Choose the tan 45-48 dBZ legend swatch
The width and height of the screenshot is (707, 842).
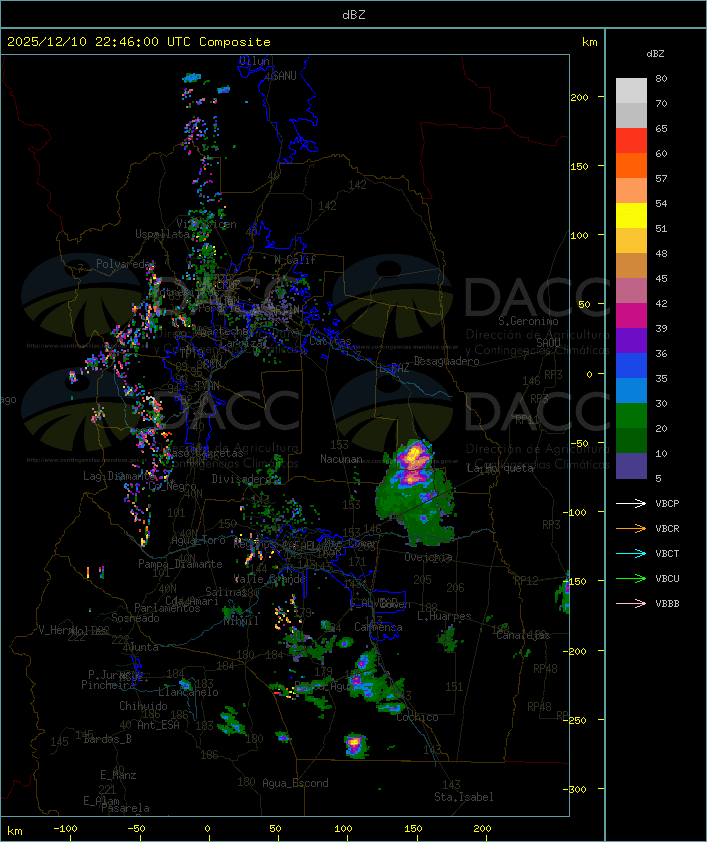(x=631, y=266)
